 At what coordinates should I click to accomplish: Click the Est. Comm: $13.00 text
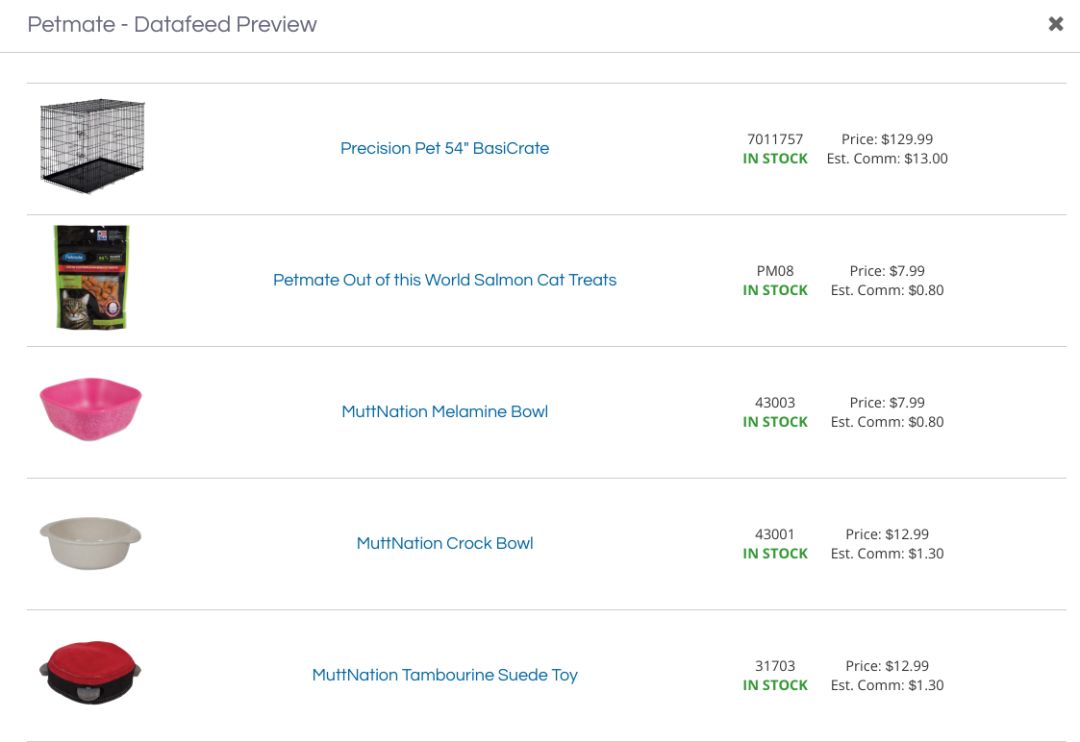point(887,158)
